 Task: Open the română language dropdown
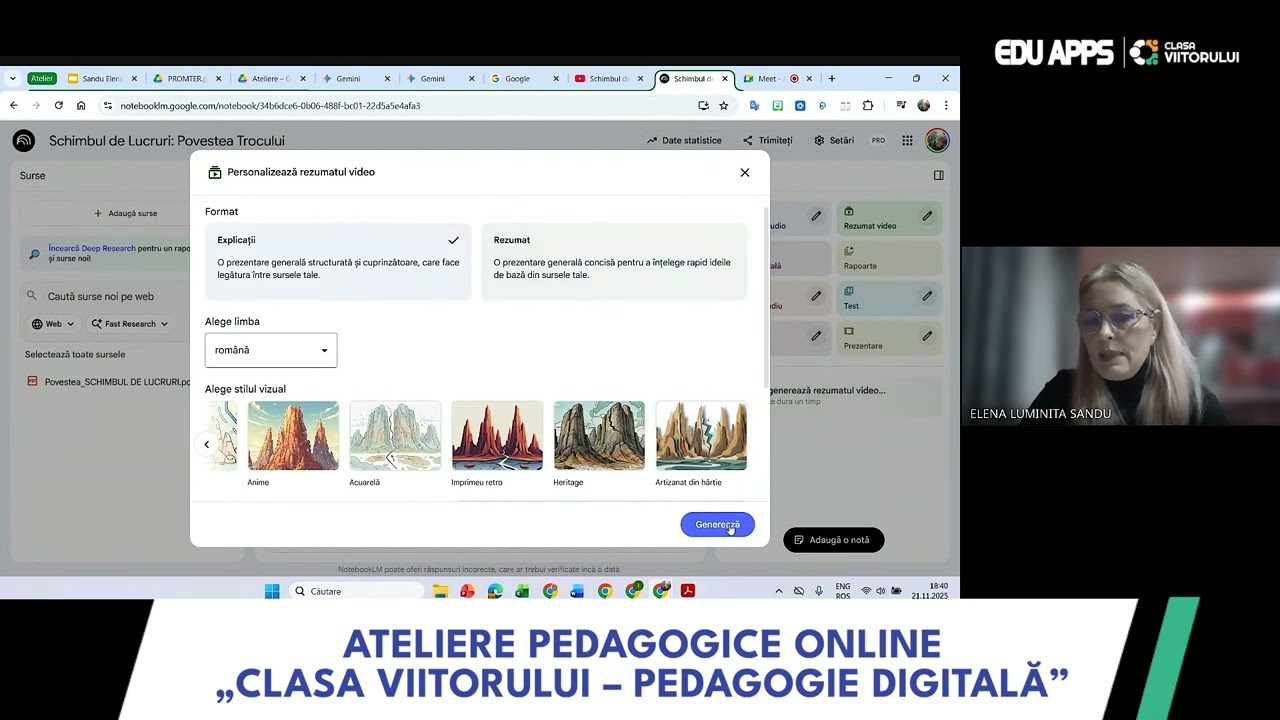coord(271,350)
